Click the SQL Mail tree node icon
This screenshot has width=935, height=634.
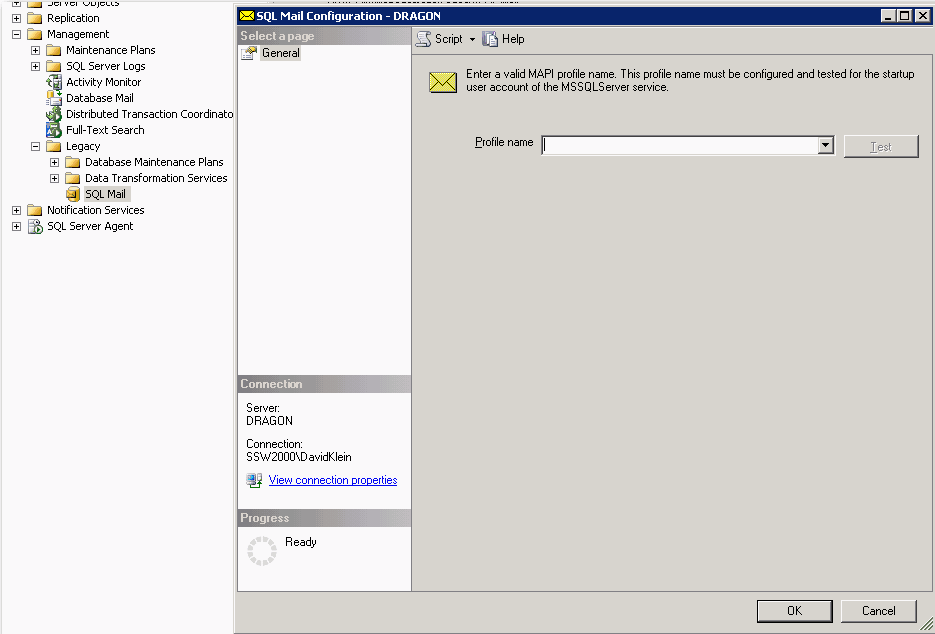coord(73,194)
